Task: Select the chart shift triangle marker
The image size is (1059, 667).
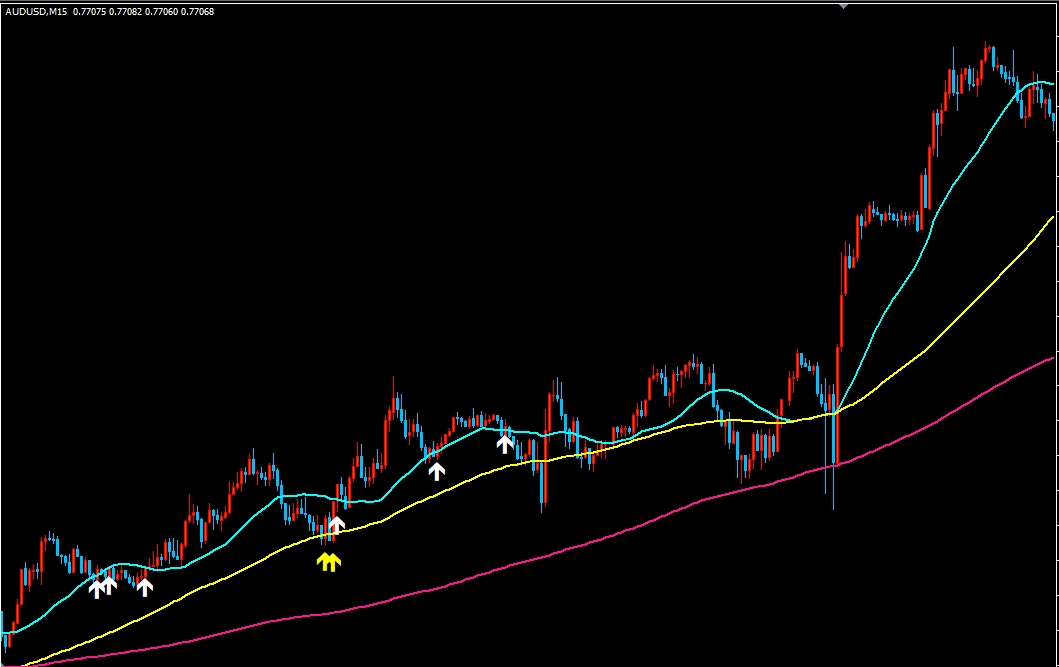Action: (x=843, y=5)
